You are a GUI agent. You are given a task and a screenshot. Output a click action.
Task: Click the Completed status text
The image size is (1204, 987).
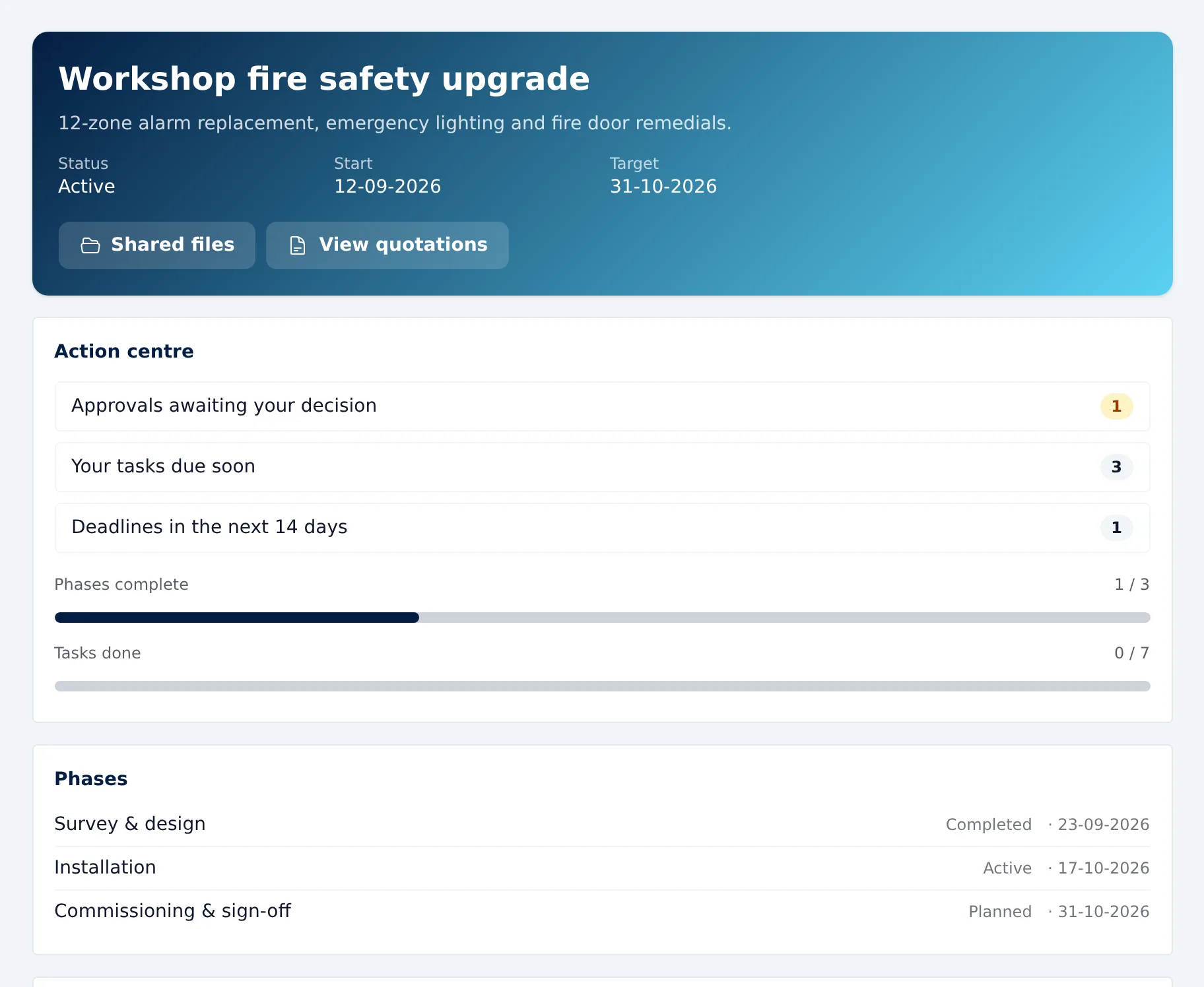pos(988,825)
